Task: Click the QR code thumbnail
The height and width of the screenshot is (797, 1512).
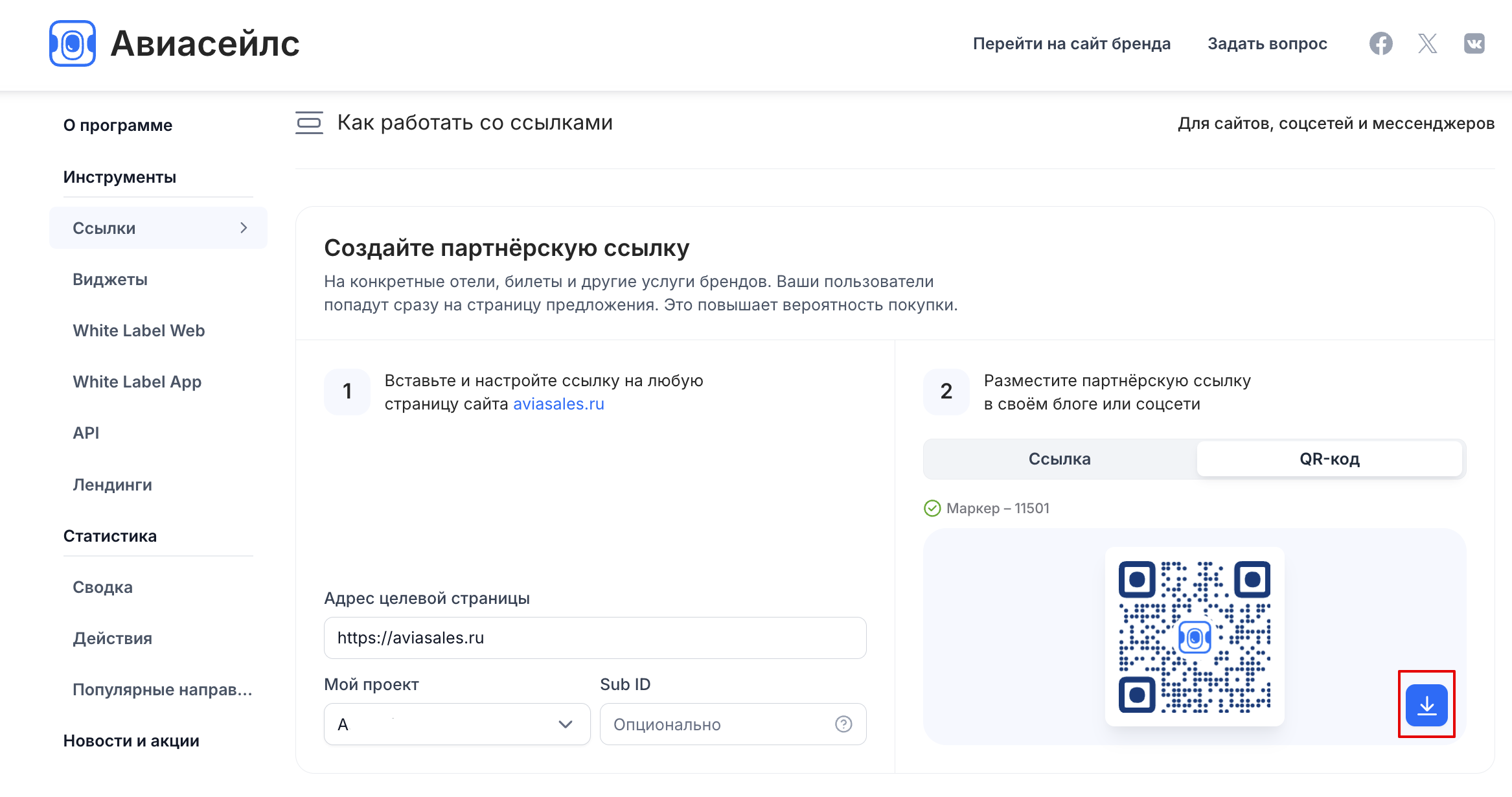Action: [x=1194, y=636]
